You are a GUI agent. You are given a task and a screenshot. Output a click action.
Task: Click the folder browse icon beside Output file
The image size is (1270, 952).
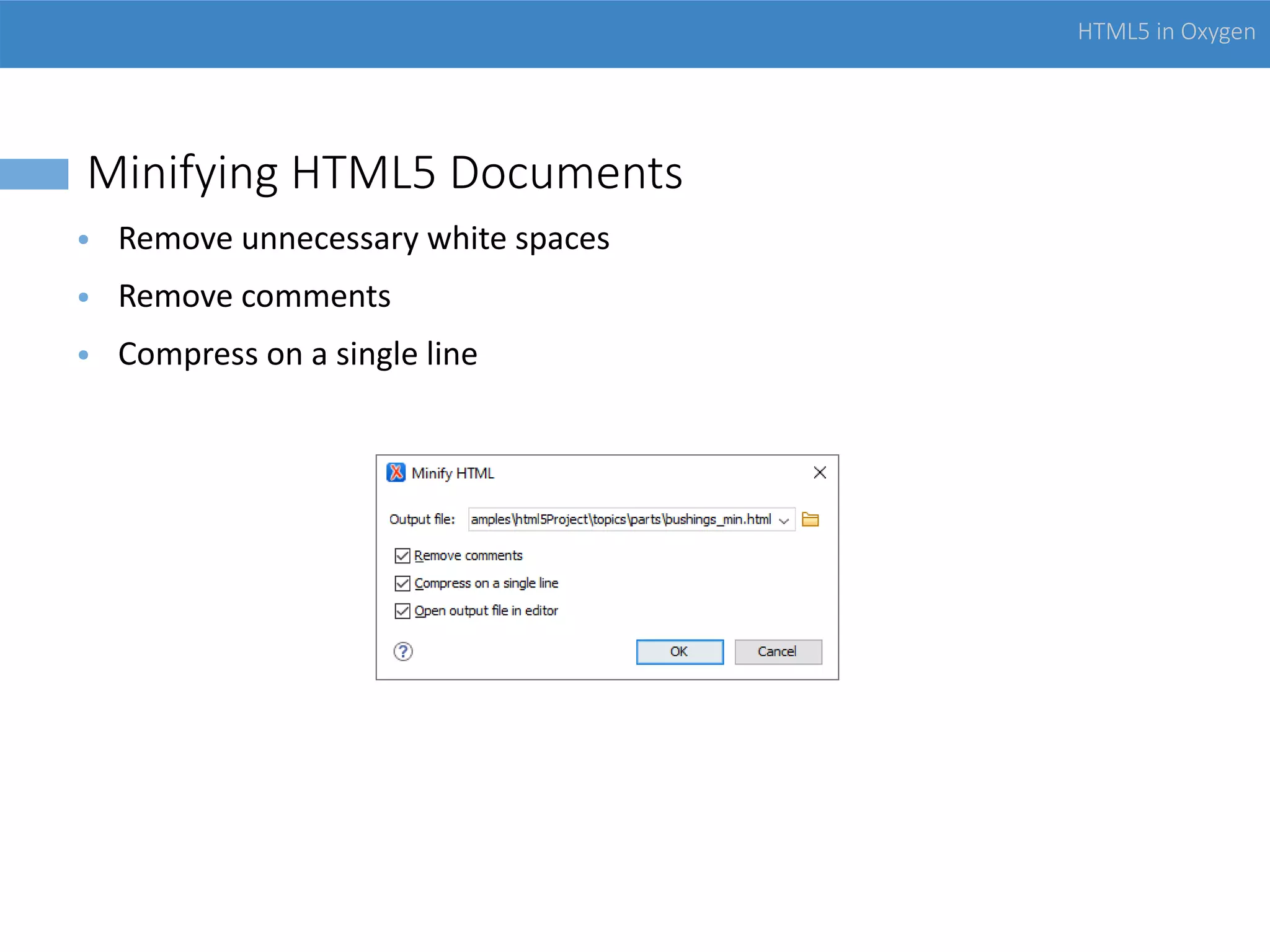pos(810,519)
